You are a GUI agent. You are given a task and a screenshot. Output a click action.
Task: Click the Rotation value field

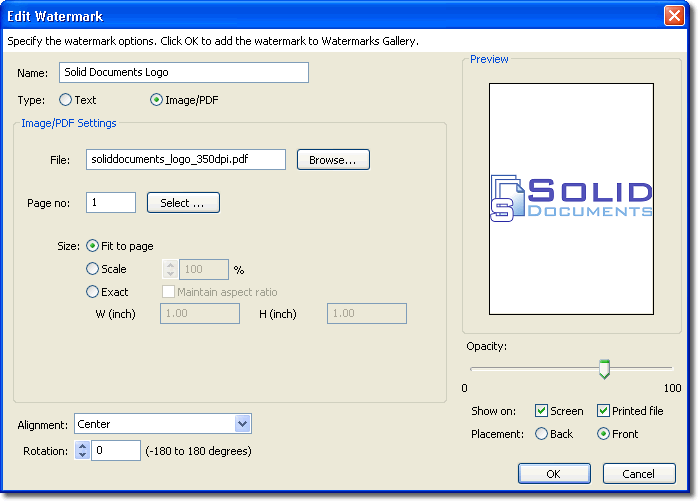pyautogui.click(x=117, y=451)
